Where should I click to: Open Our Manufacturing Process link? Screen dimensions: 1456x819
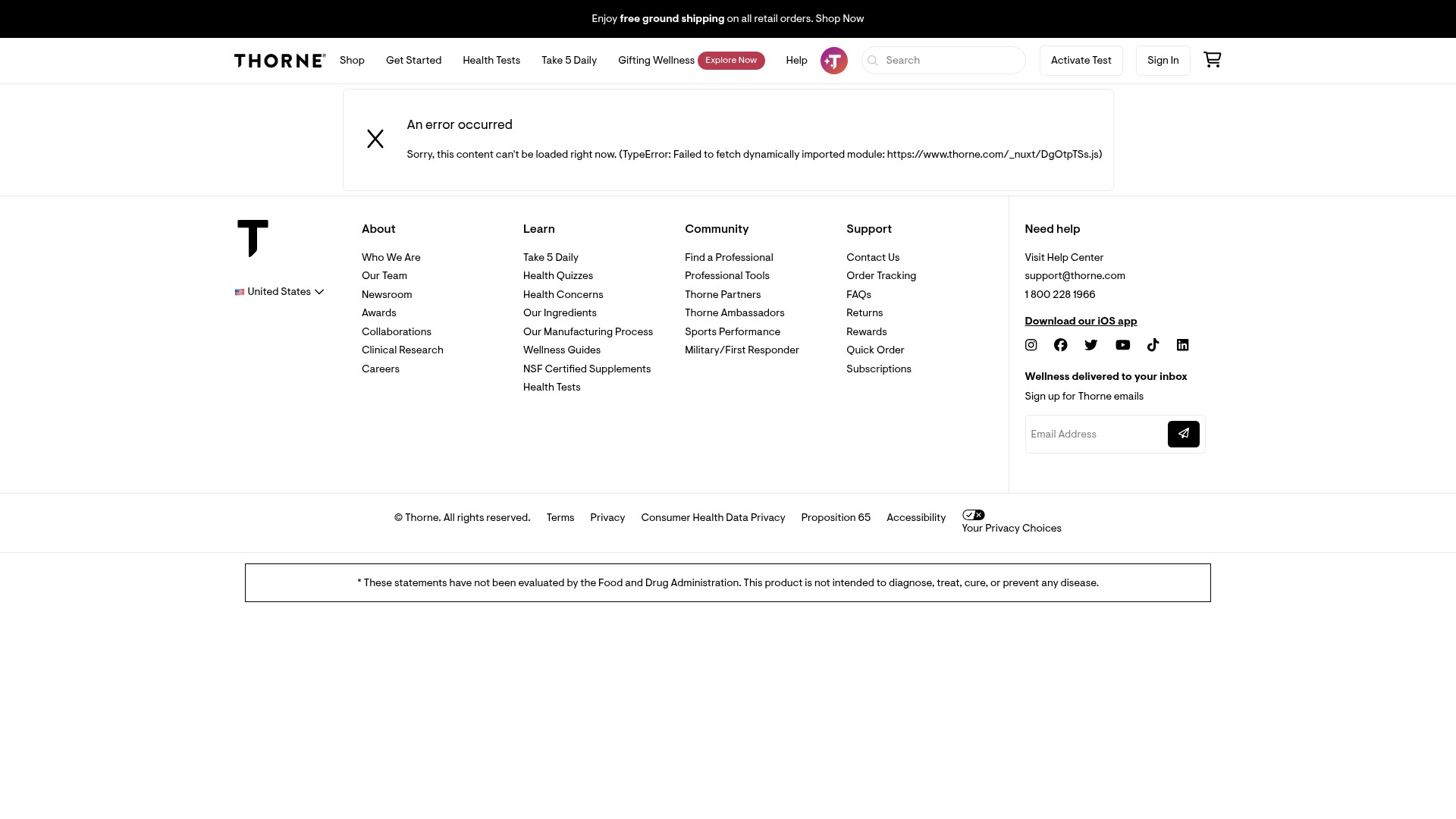(x=588, y=332)
